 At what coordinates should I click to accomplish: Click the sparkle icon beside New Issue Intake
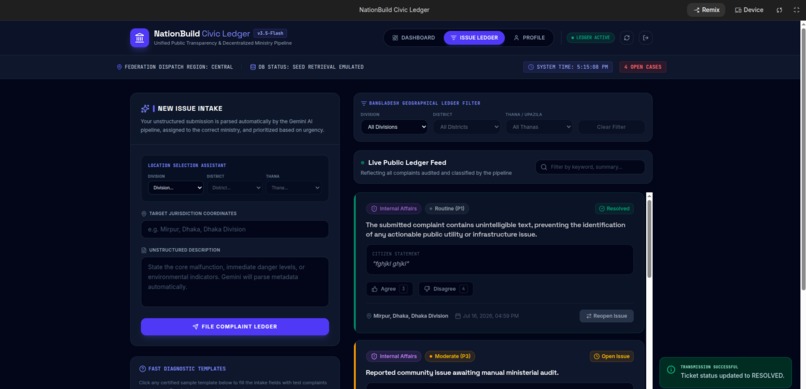(145, 109)
